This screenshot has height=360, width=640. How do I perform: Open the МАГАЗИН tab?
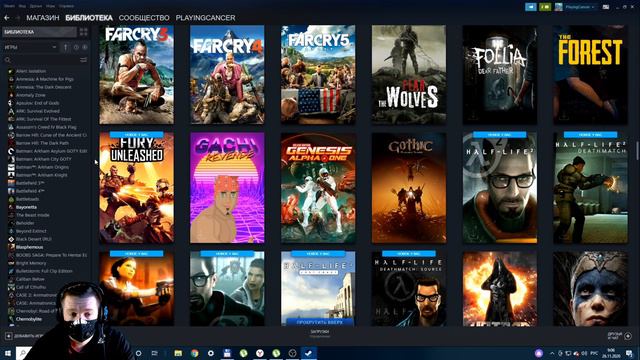tap(43, 18)
